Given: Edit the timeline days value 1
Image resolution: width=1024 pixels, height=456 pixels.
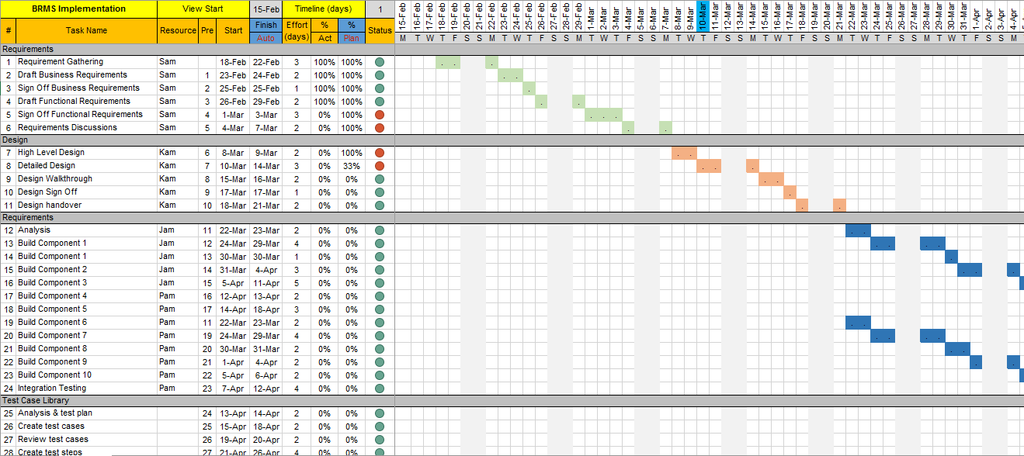Looking at the screenshot, I should click(379, 9).
